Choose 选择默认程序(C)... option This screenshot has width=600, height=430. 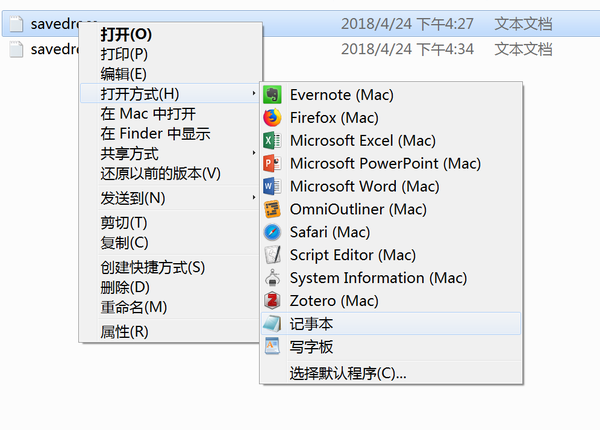tap(391, 373)
